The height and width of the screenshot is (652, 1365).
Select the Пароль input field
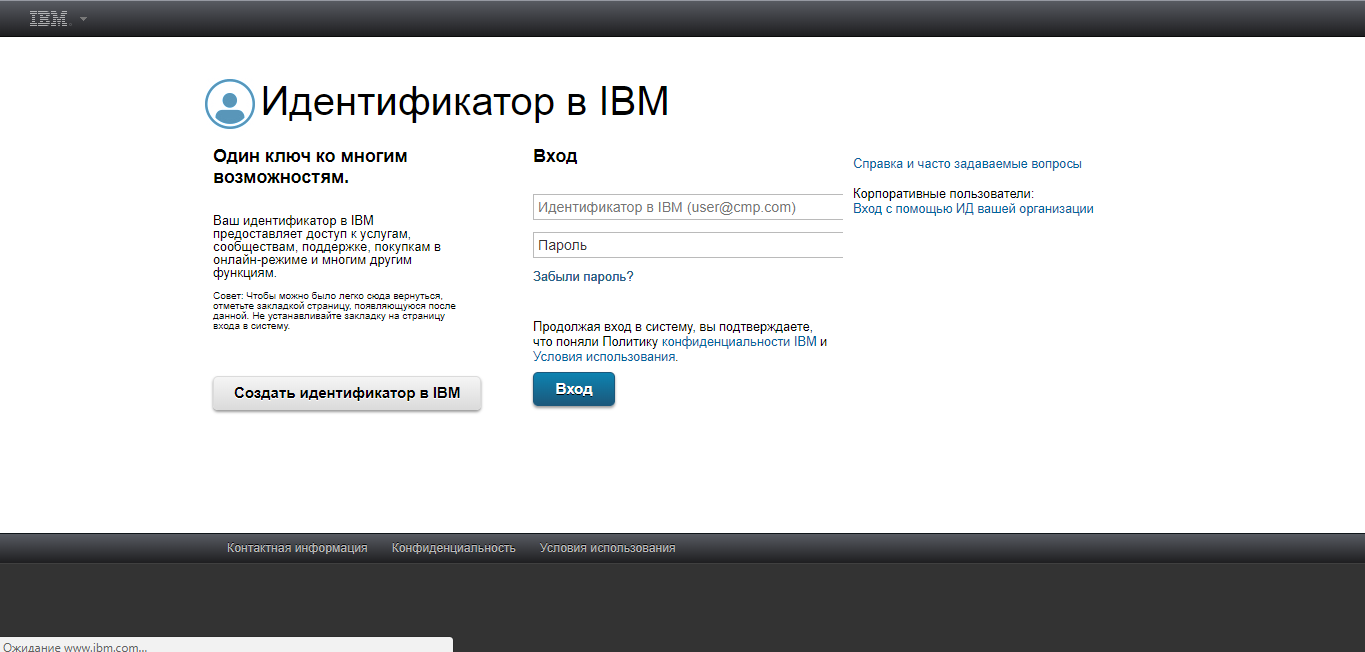pyautogui.click(x=688, y=244)
